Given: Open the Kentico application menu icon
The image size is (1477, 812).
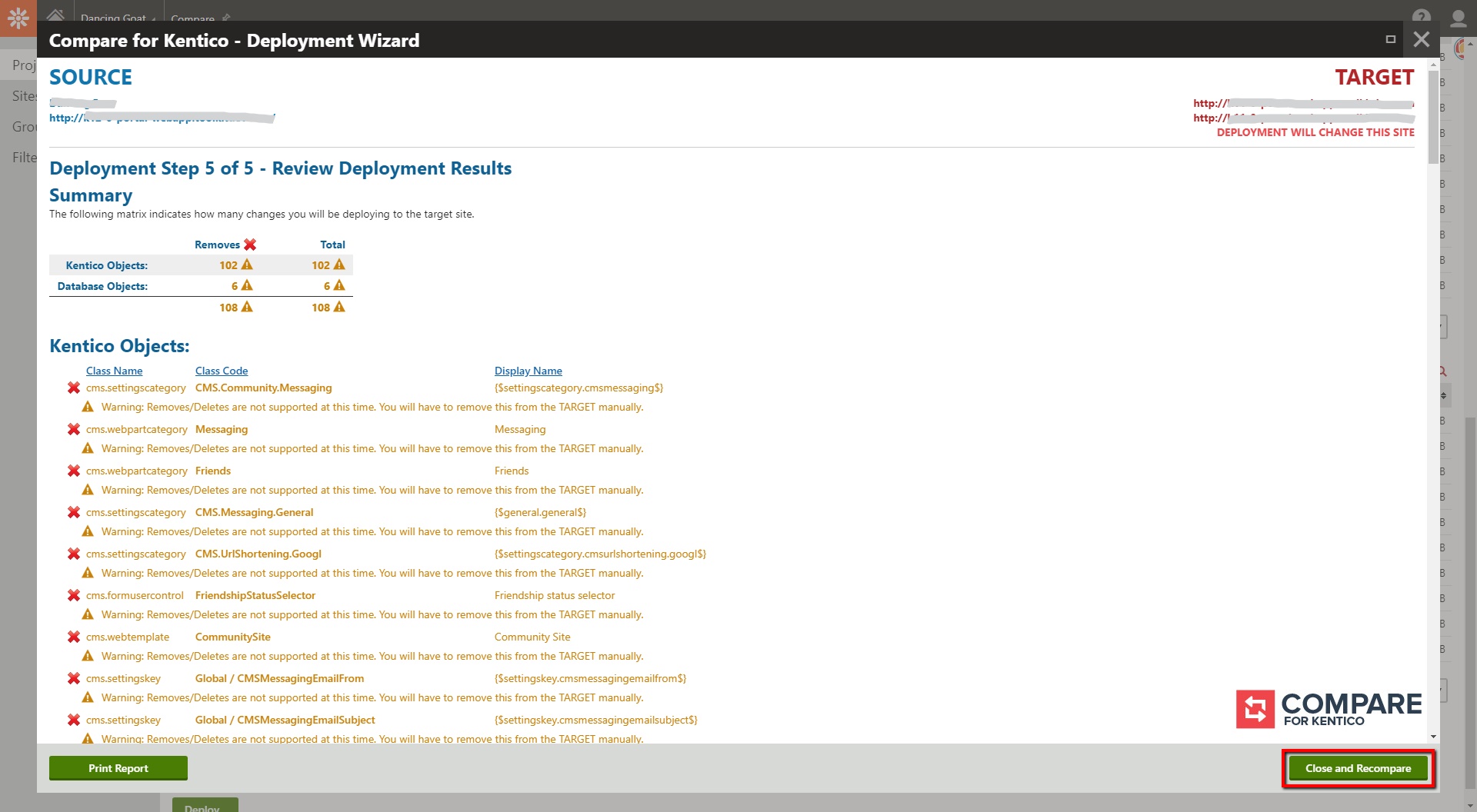Looking at the screenshot, I should click(x=18, y=18).
